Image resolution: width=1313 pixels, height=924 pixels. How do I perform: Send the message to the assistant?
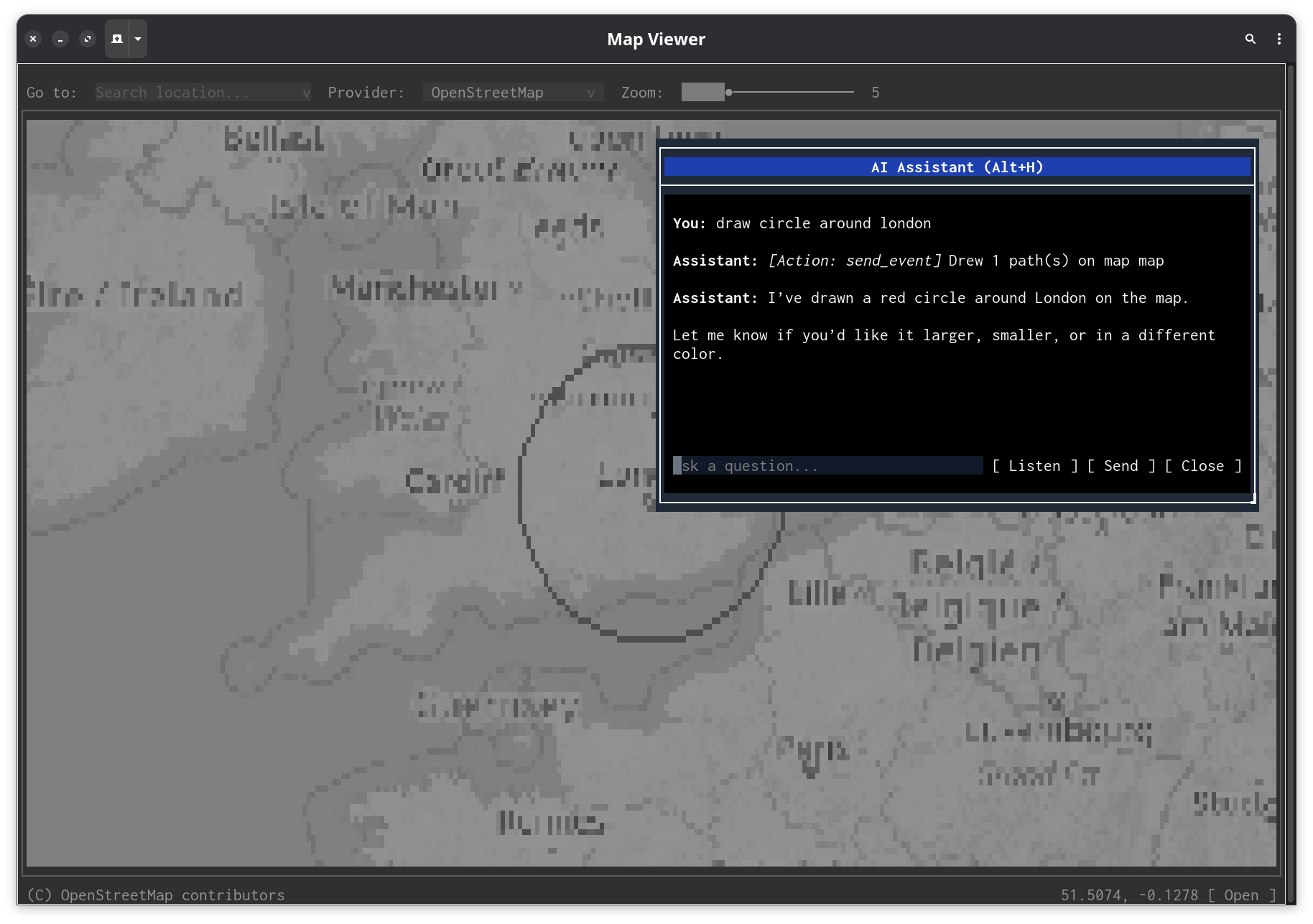(1121, 466)
